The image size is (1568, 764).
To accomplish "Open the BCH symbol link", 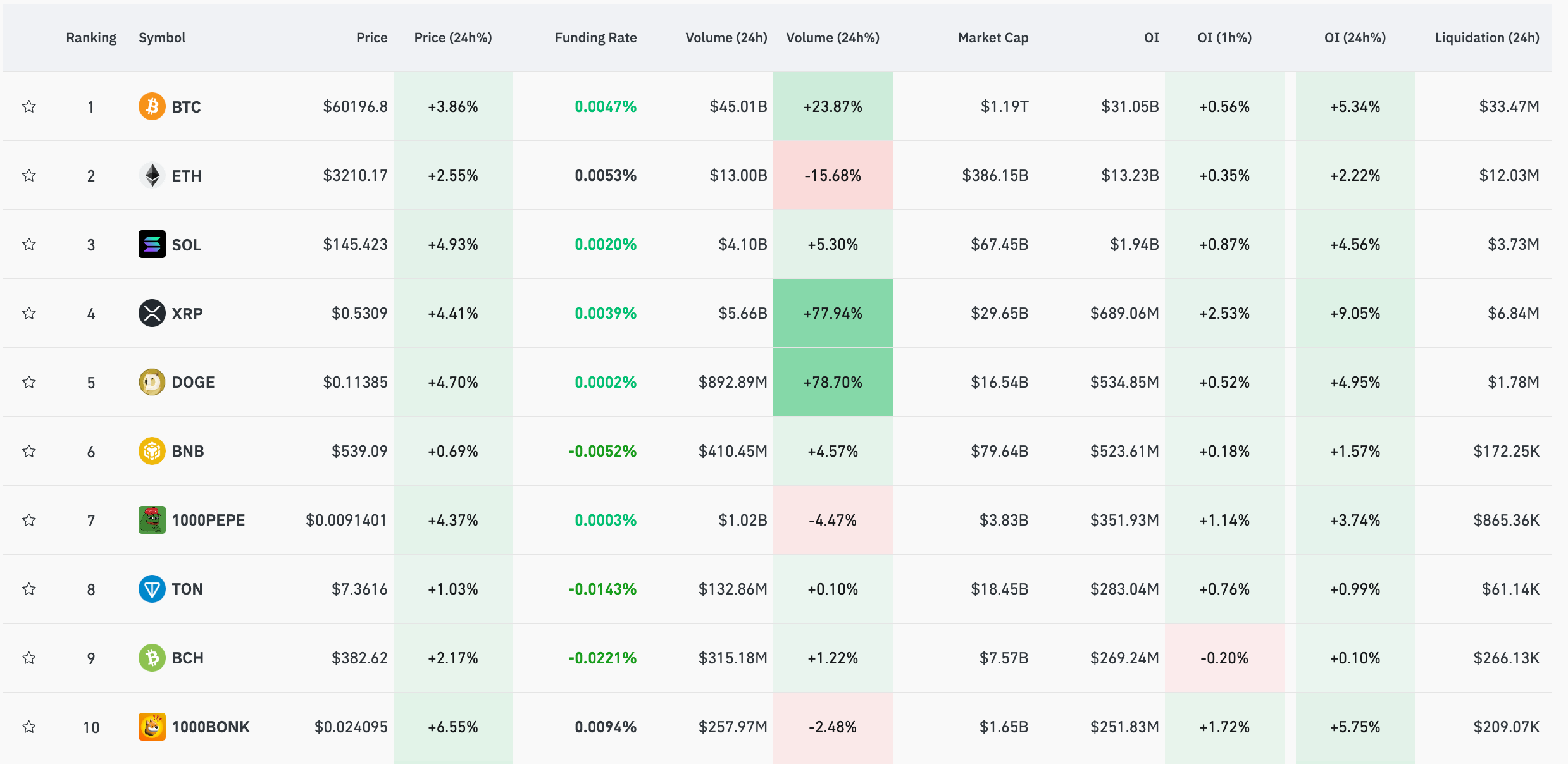I will (188, 658).
